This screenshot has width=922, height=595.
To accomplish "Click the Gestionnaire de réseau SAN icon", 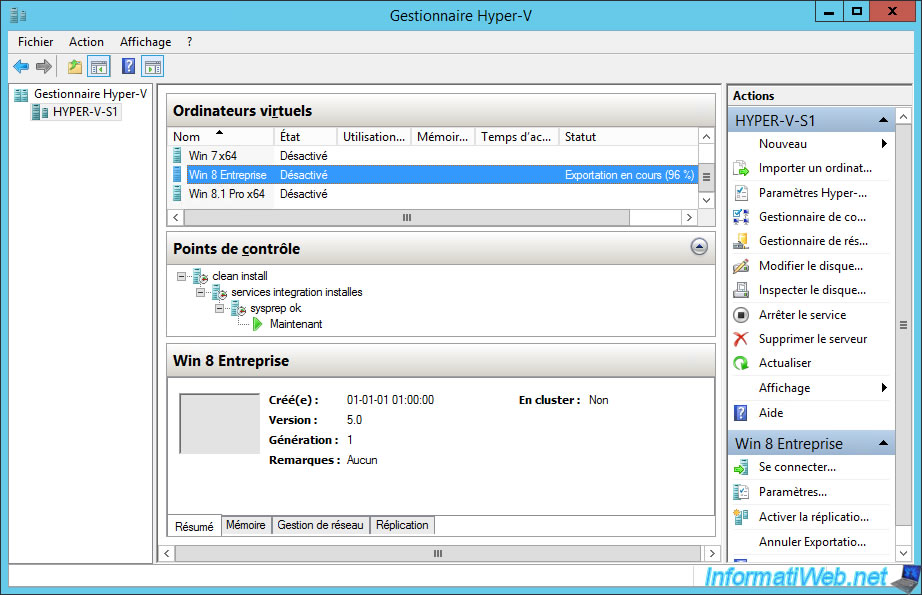I will tap(741, 241).
